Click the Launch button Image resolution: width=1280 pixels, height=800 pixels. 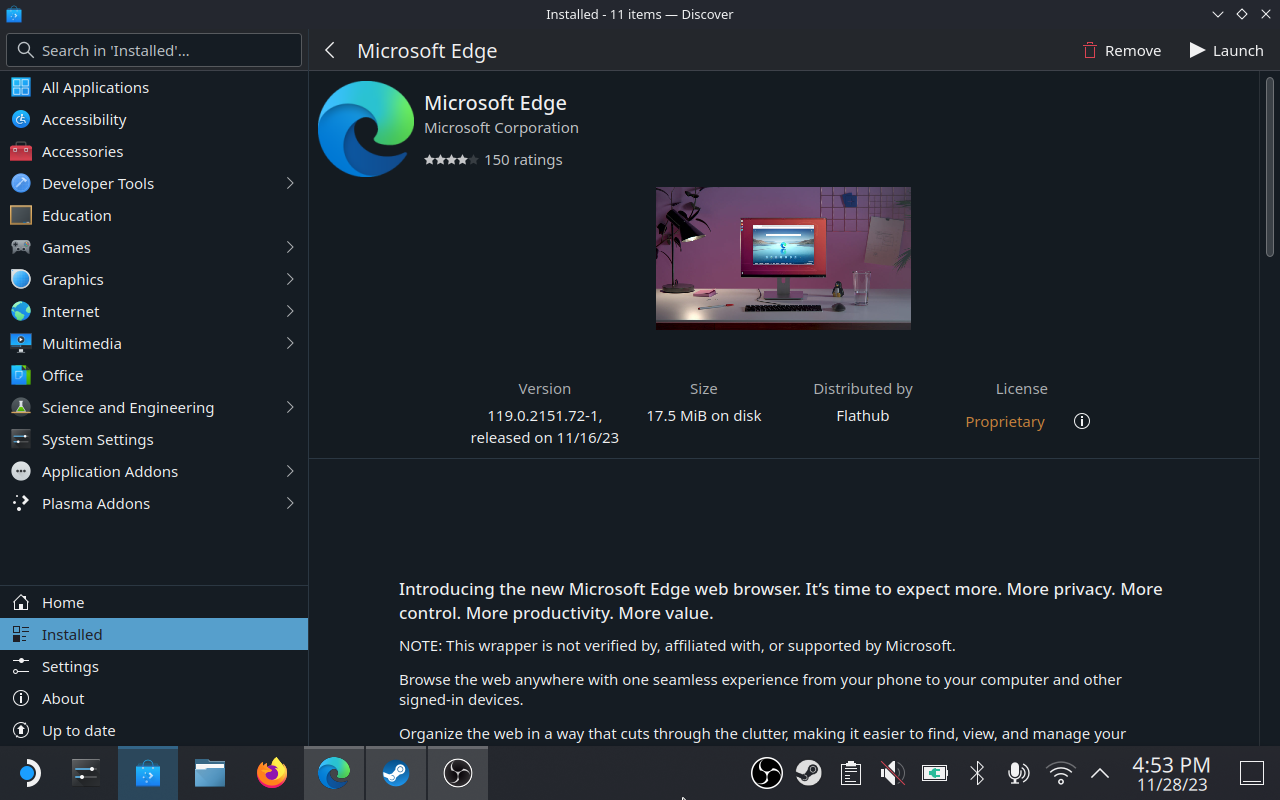click(x=1226, y=50)
